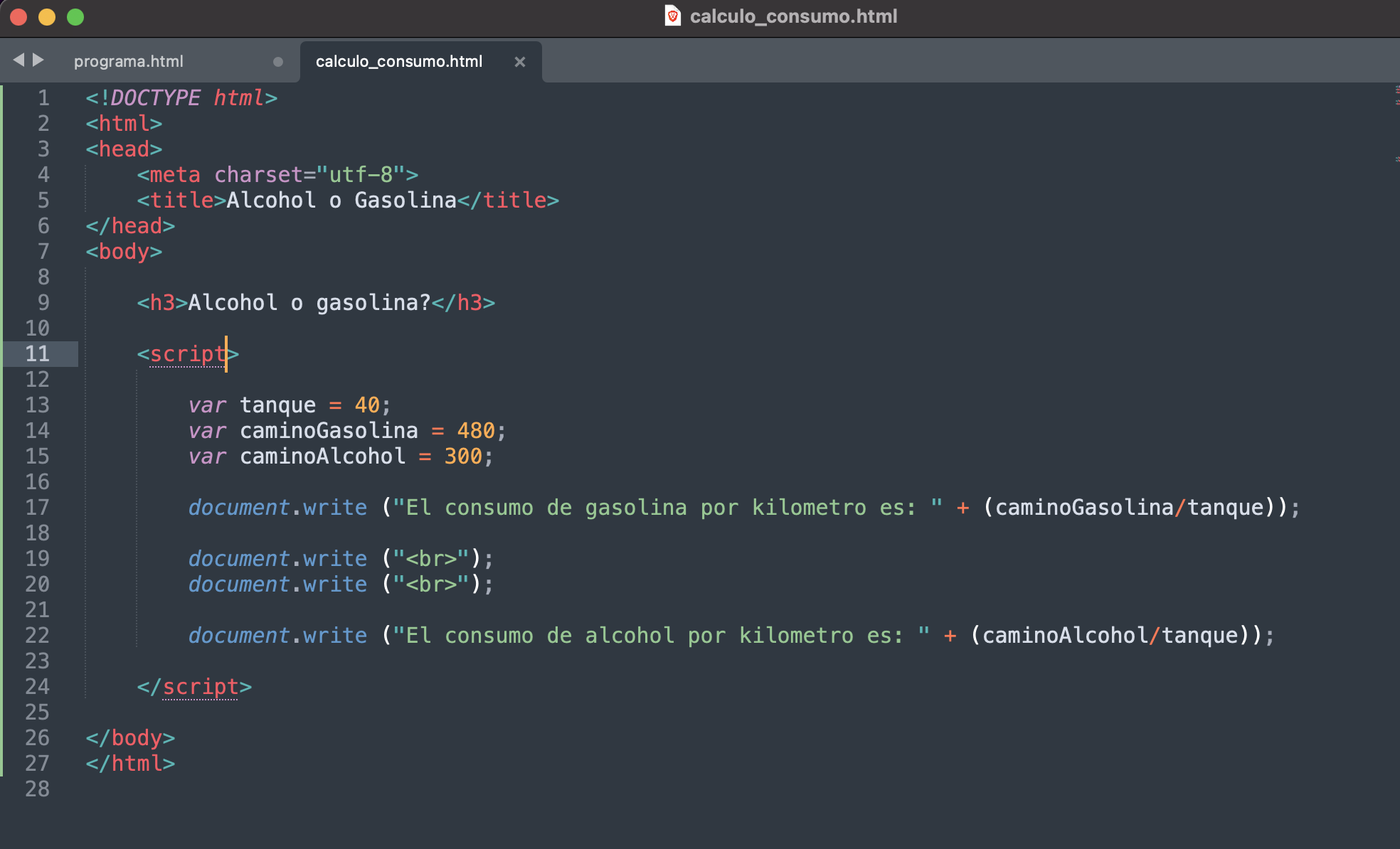
Task: Click the yellow minimize window button
Action: pos(47,16)
